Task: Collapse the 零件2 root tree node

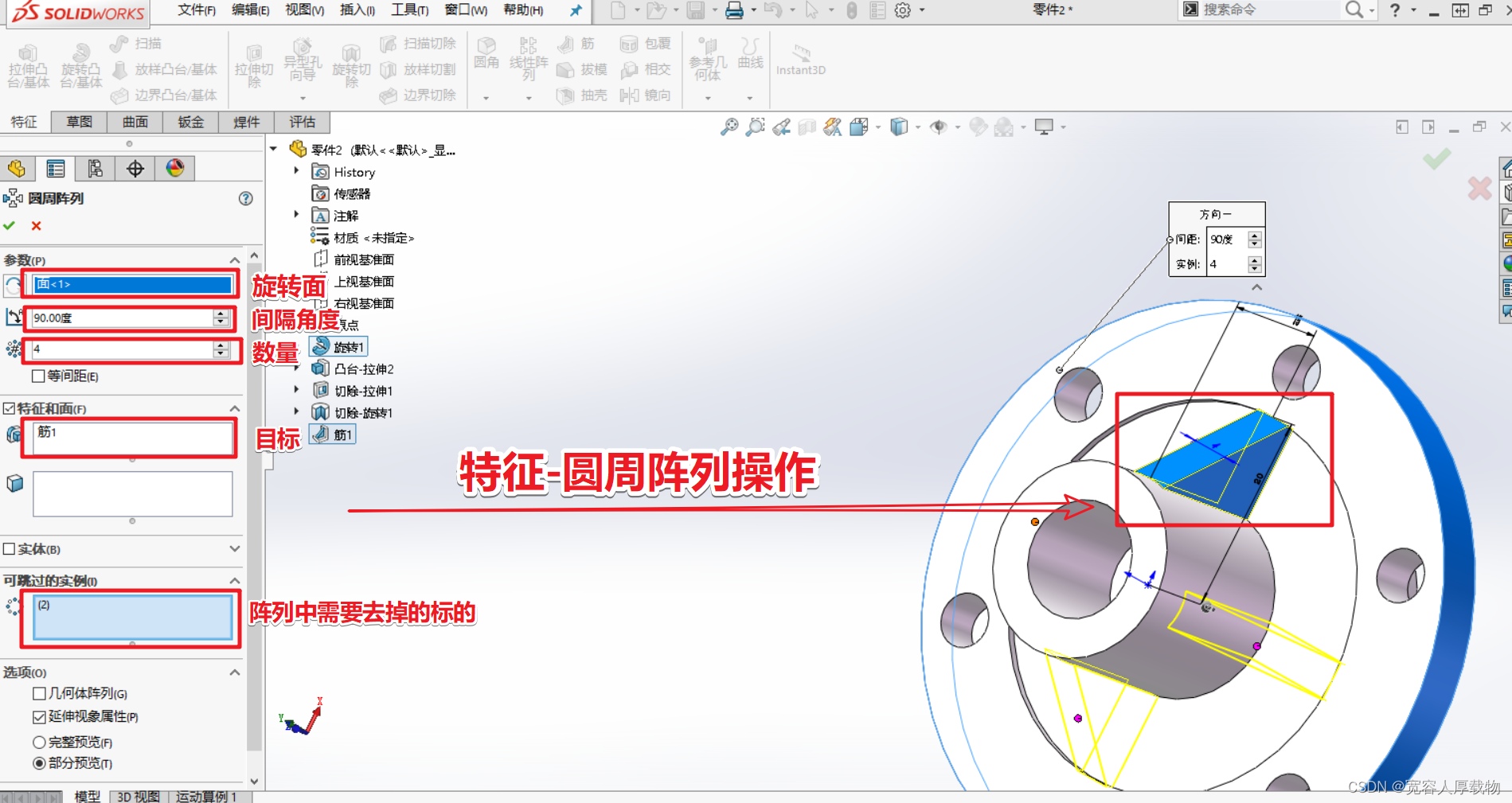Action: (x=274, y=149)
